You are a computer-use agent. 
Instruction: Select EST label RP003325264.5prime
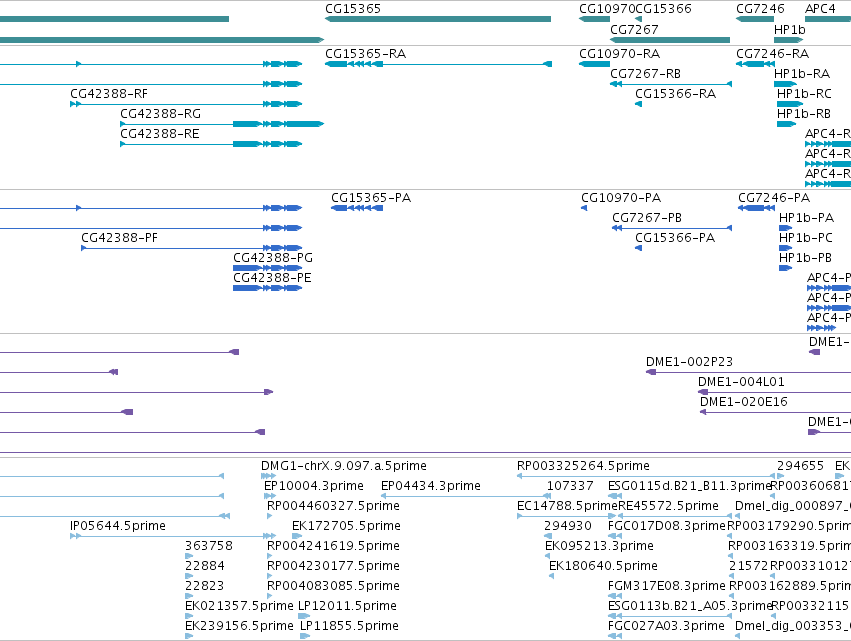tap(583, 466)
